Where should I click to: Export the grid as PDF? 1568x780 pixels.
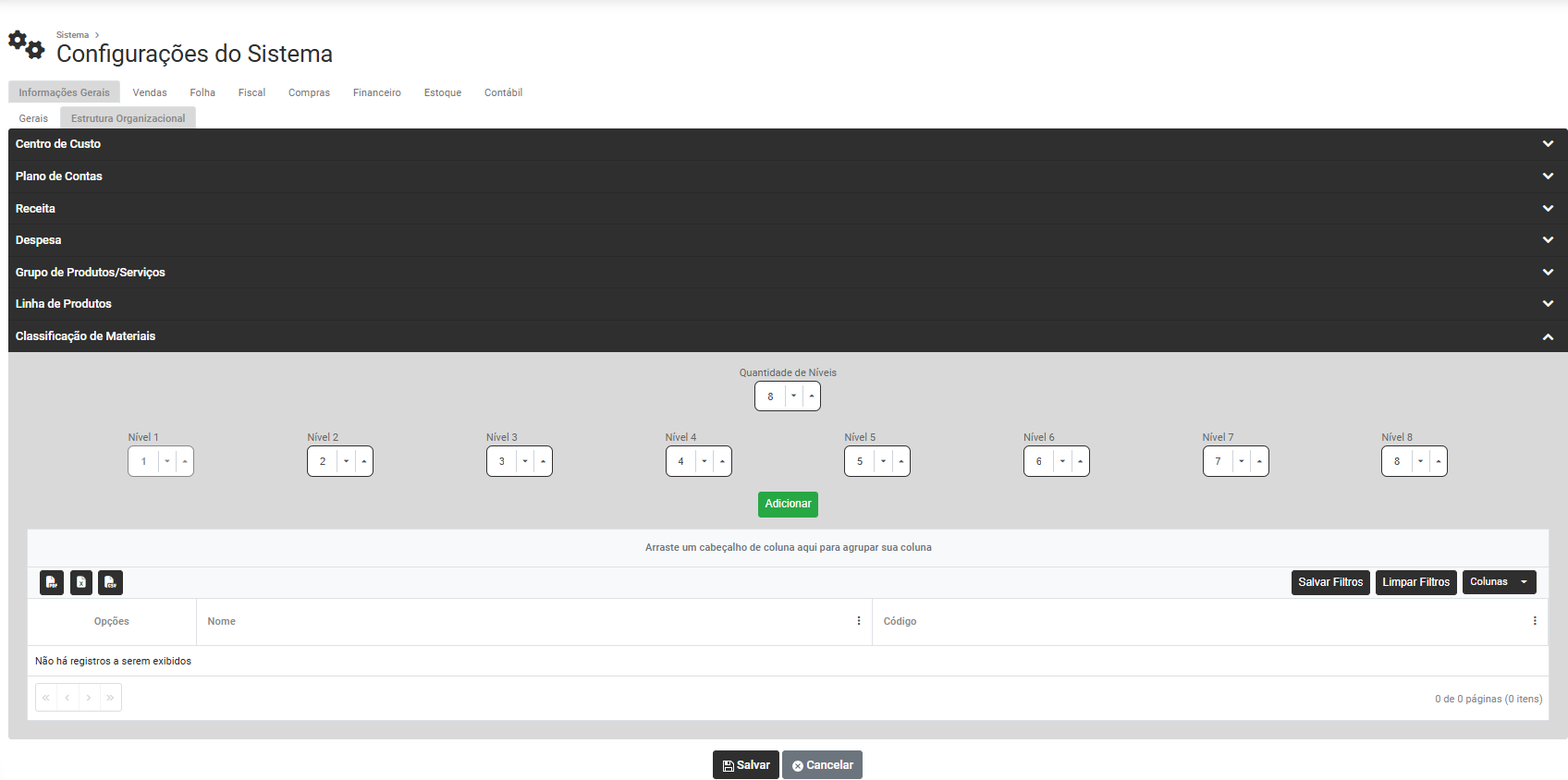coord(52,582)
